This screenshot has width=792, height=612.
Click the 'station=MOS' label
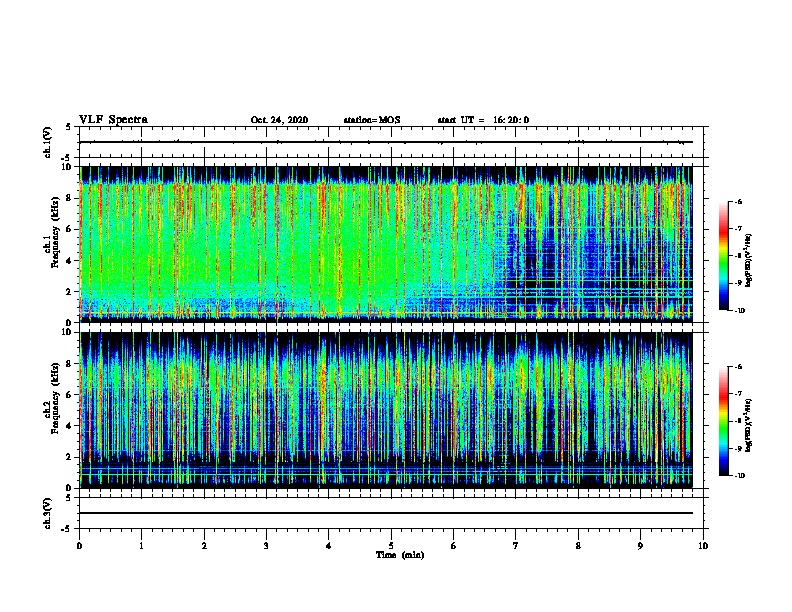pyautogui.click(x=372, y=120)
